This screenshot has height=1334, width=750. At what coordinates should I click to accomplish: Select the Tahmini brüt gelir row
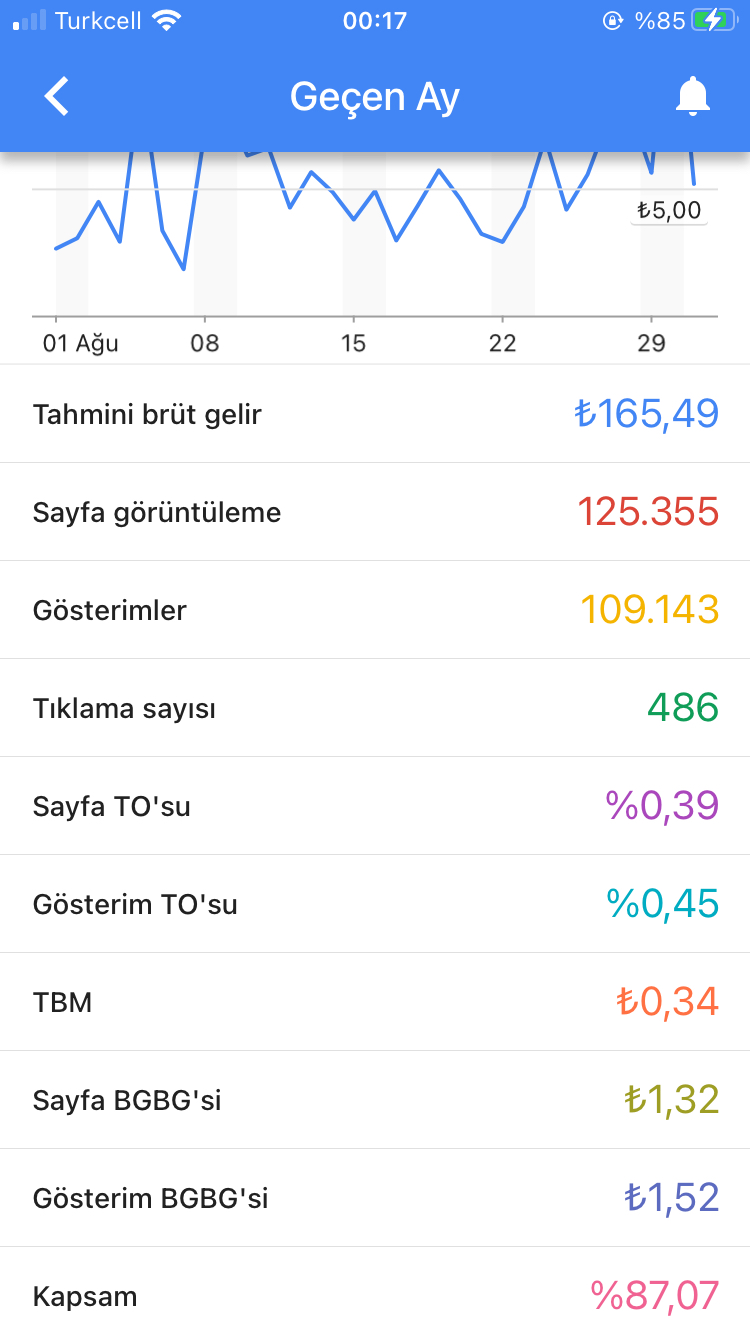coord(375,414)
